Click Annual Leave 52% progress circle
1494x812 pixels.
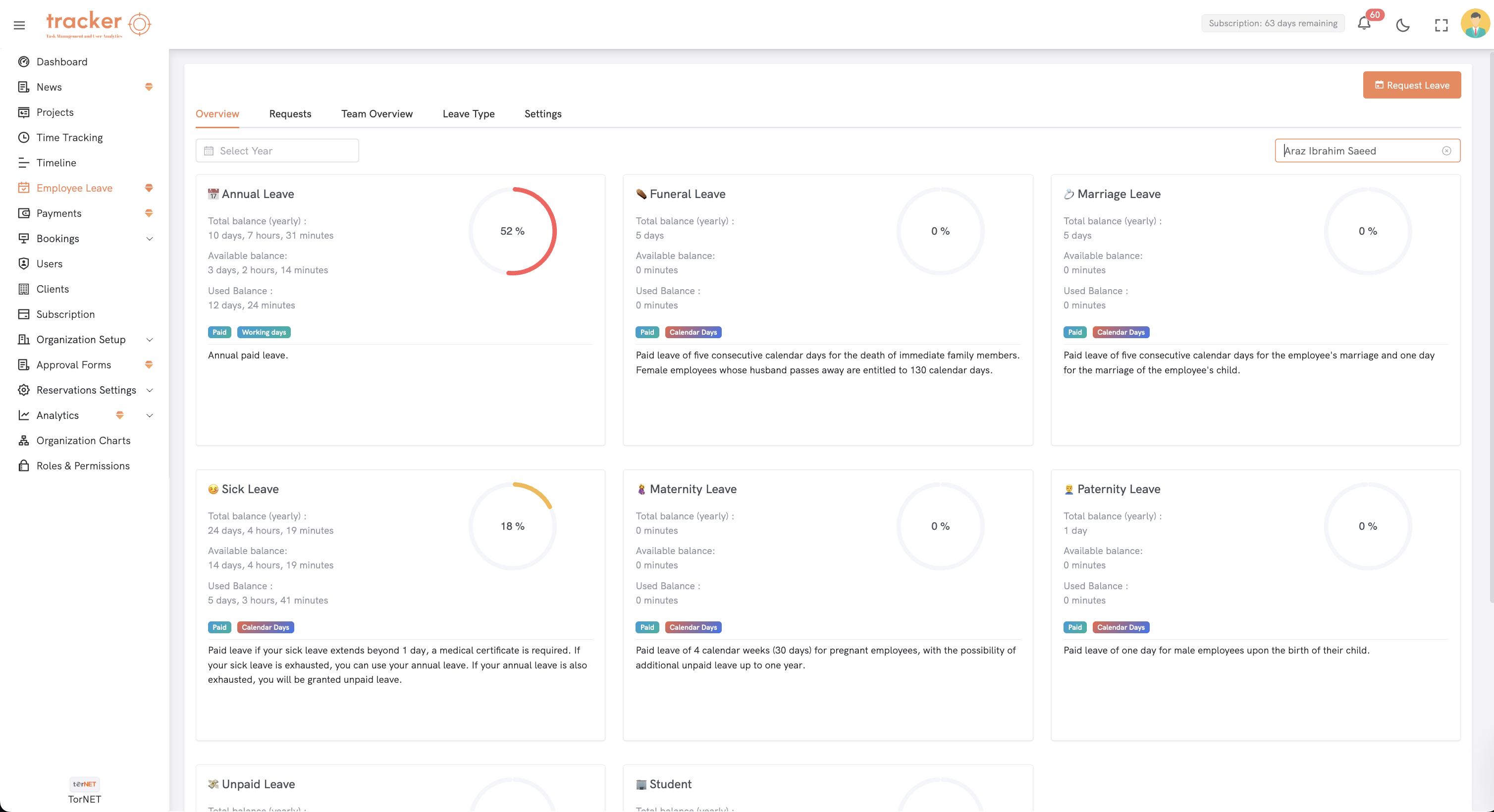[x=512, y=231]
